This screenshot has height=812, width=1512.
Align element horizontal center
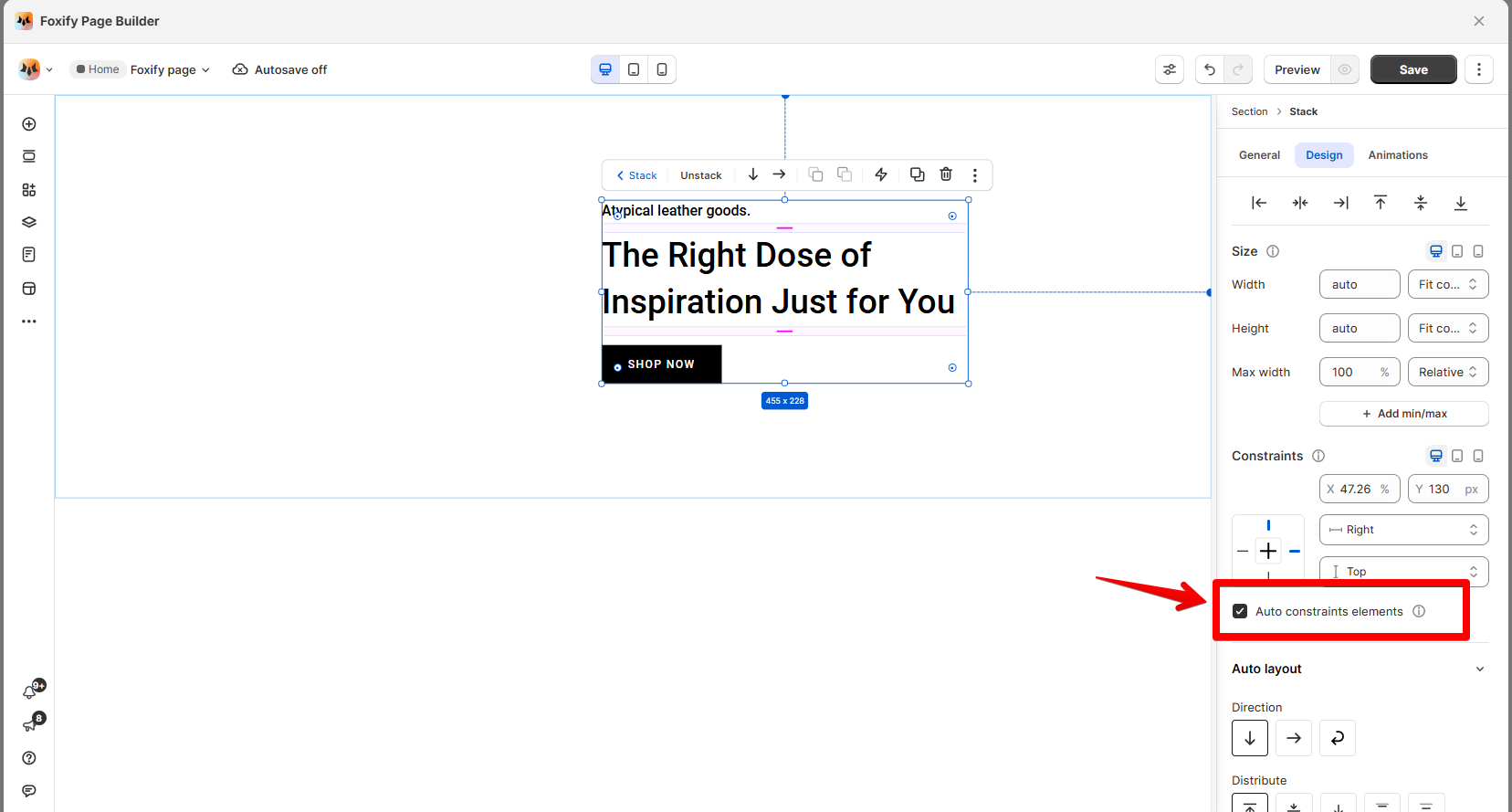click(x=1300, y=203)
